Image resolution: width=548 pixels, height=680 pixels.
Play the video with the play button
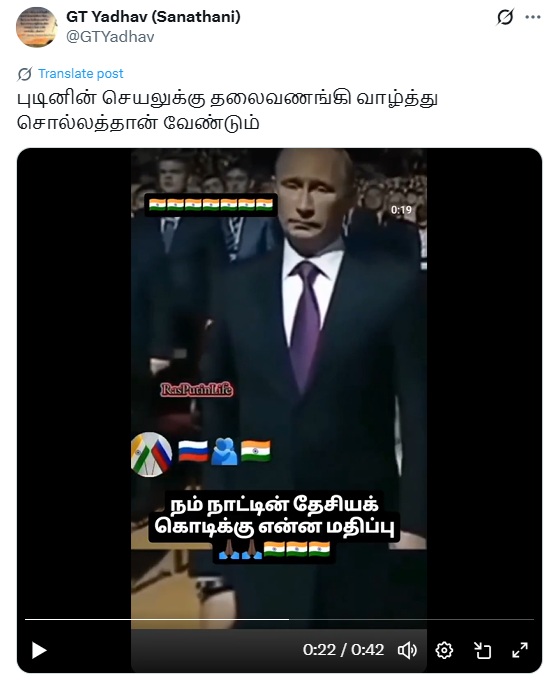coord(39,650)
